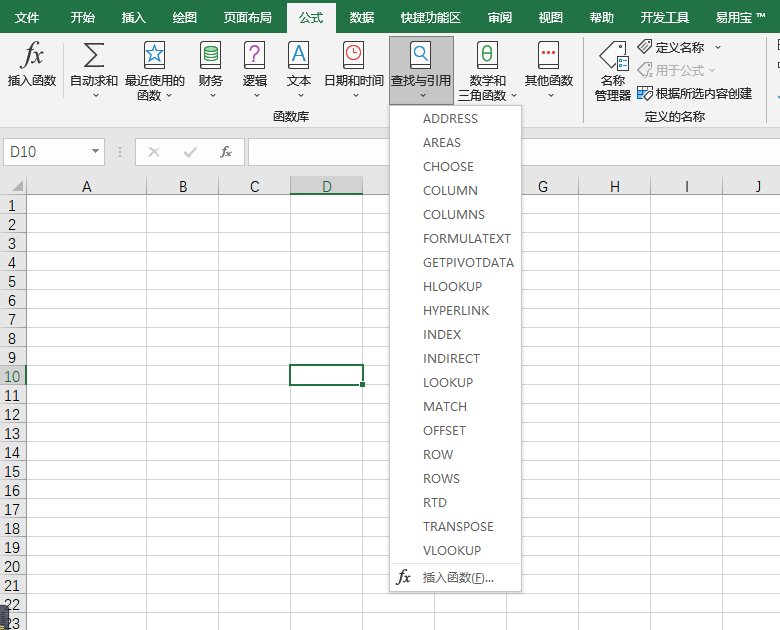The image size is (780, 630).
Task: Expand the AutoSum dropdown chevron
Action: pos(96,95)
